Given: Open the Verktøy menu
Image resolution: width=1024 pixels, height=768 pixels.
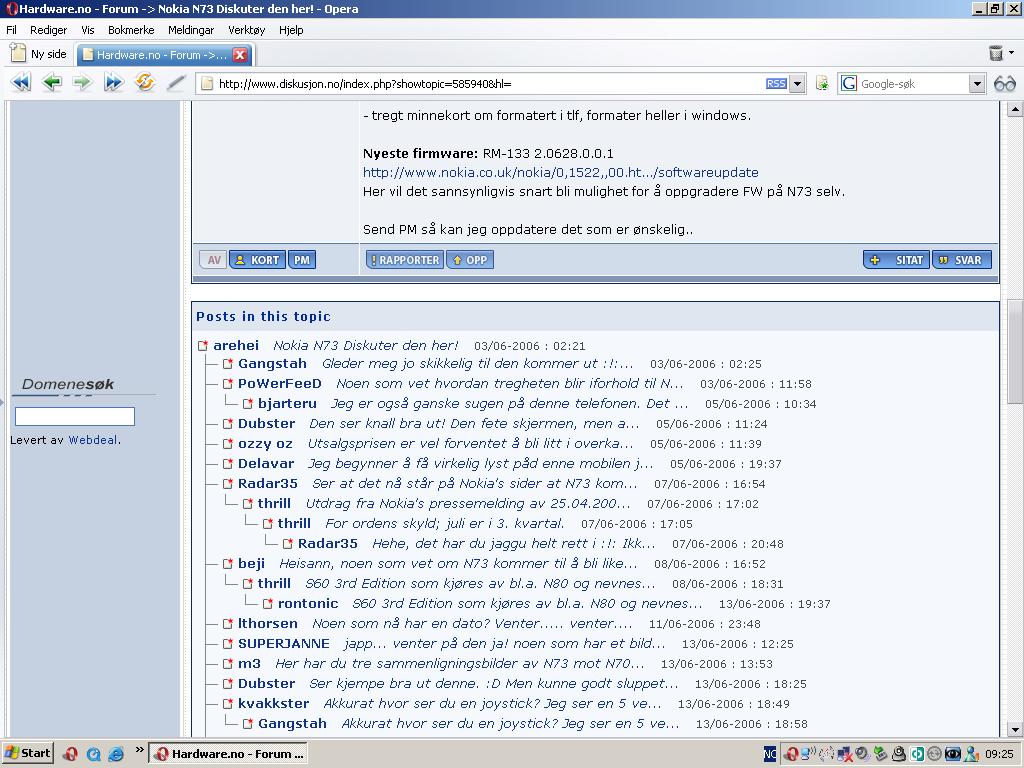Looking at the screenshot, I should (246, 30).
